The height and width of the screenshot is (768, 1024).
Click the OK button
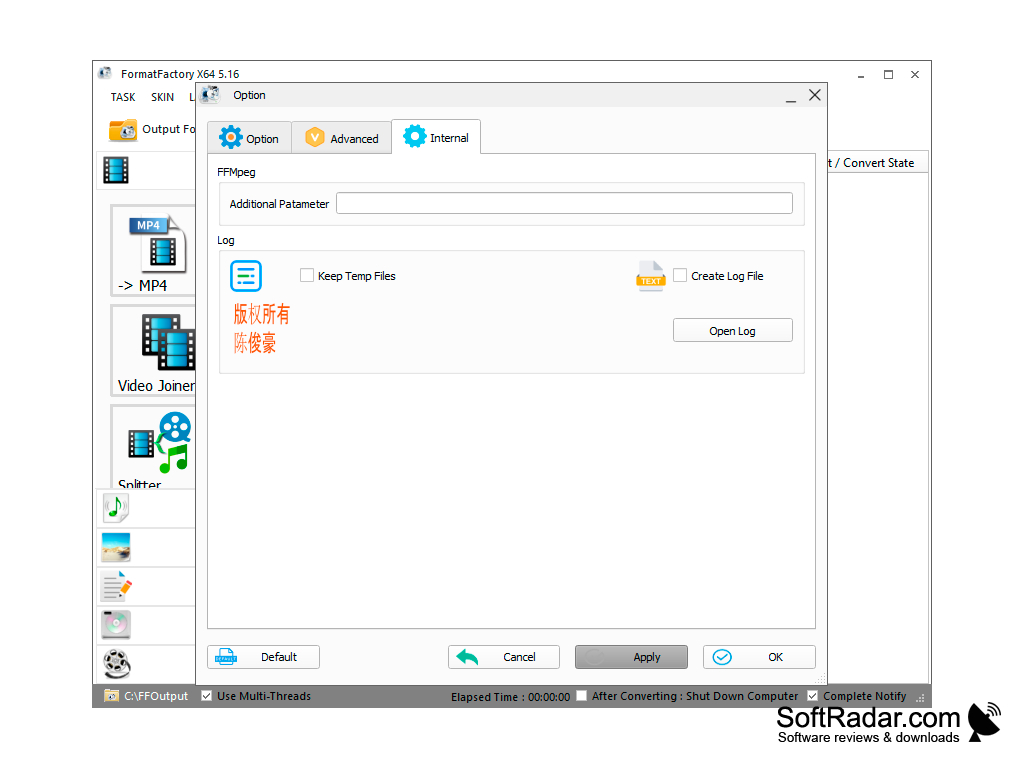point(759,657)
